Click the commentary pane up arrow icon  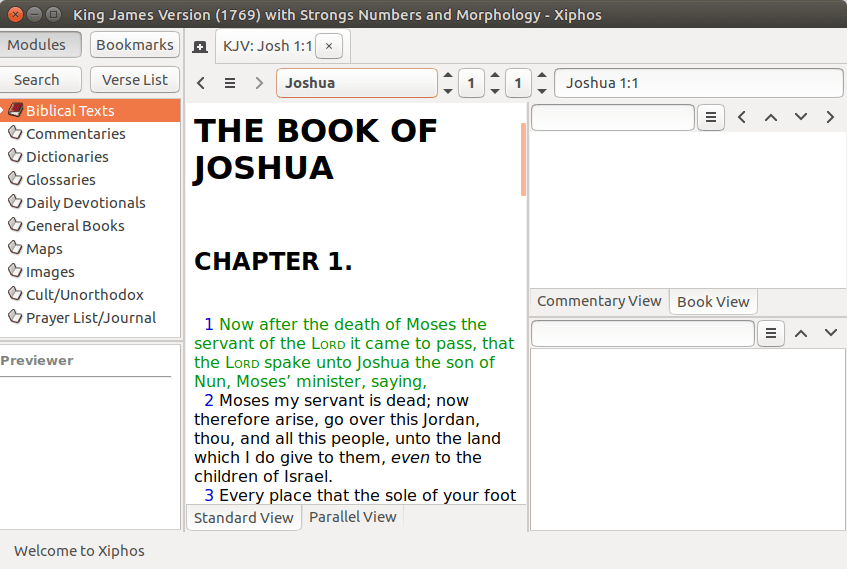[x=771, y=117]
